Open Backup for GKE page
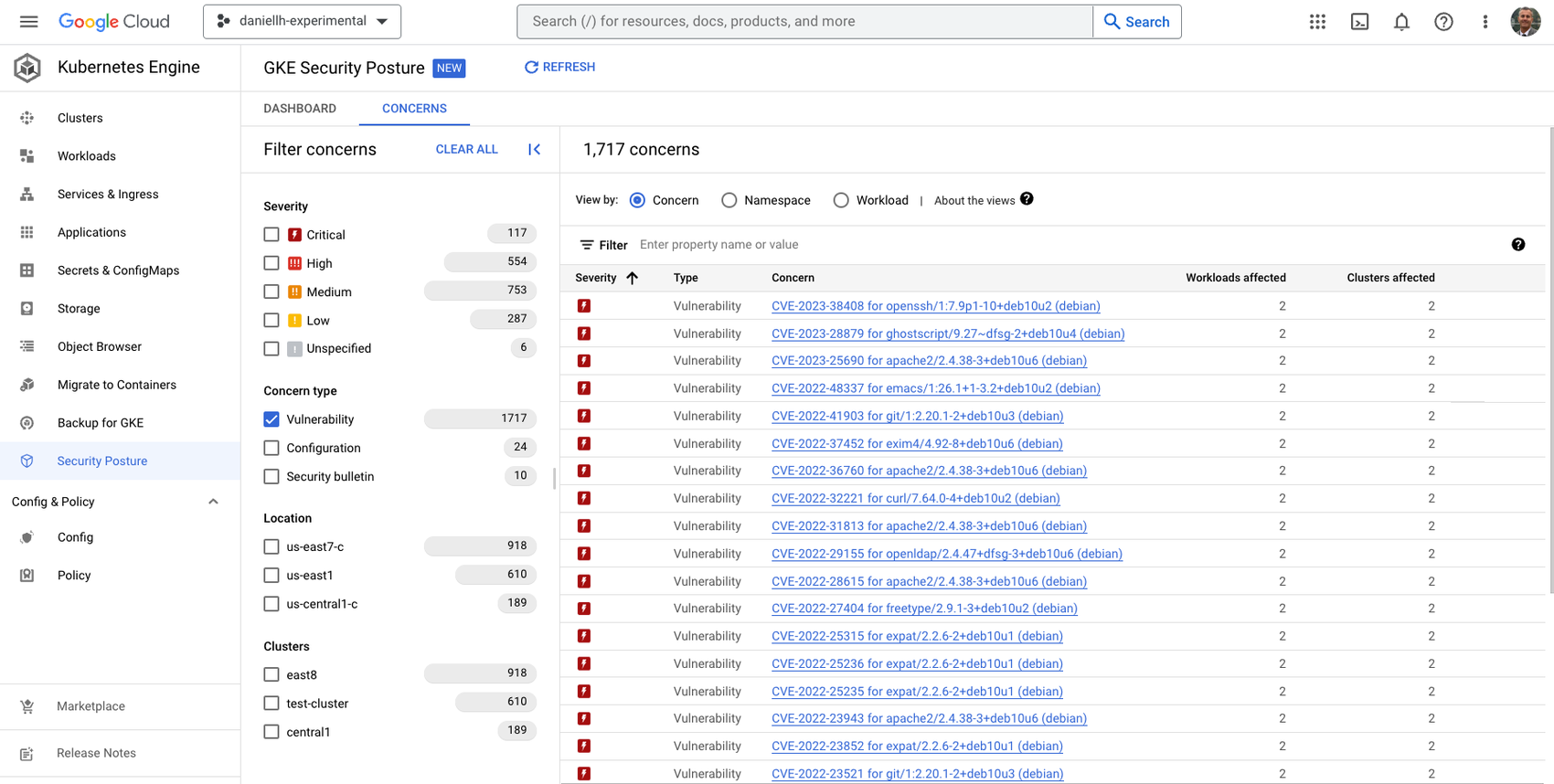This screenshot has height=784, width=1554. pos(101,423)
